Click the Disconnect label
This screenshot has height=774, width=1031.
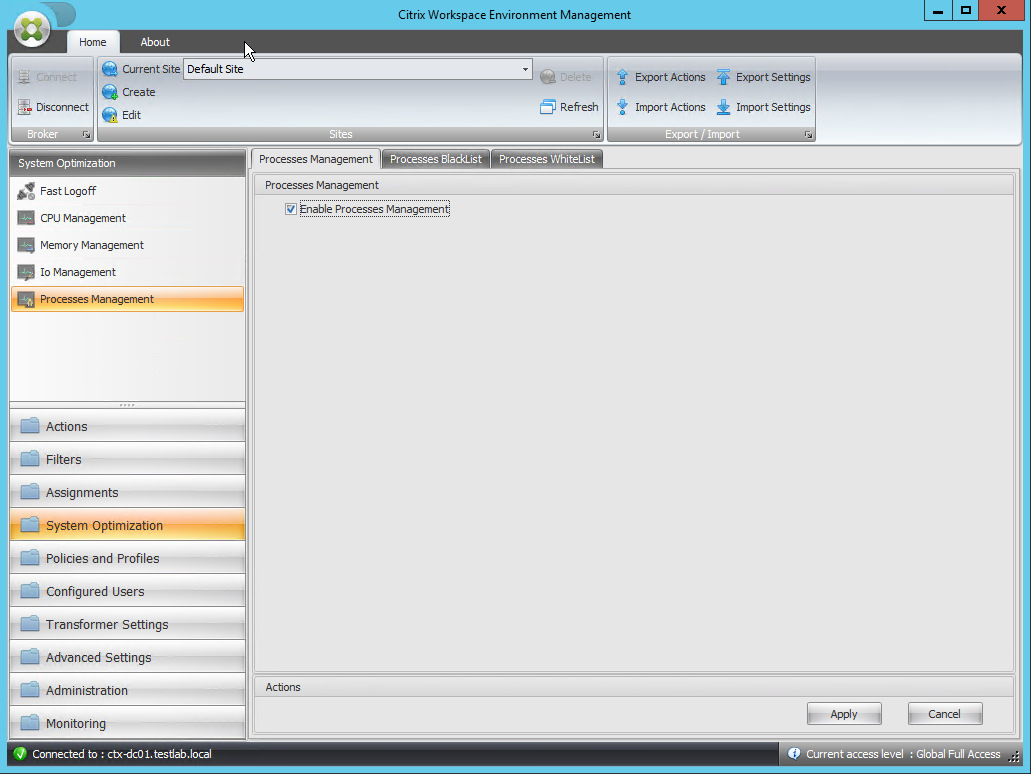pyautogui.click(x=62, y=107)
